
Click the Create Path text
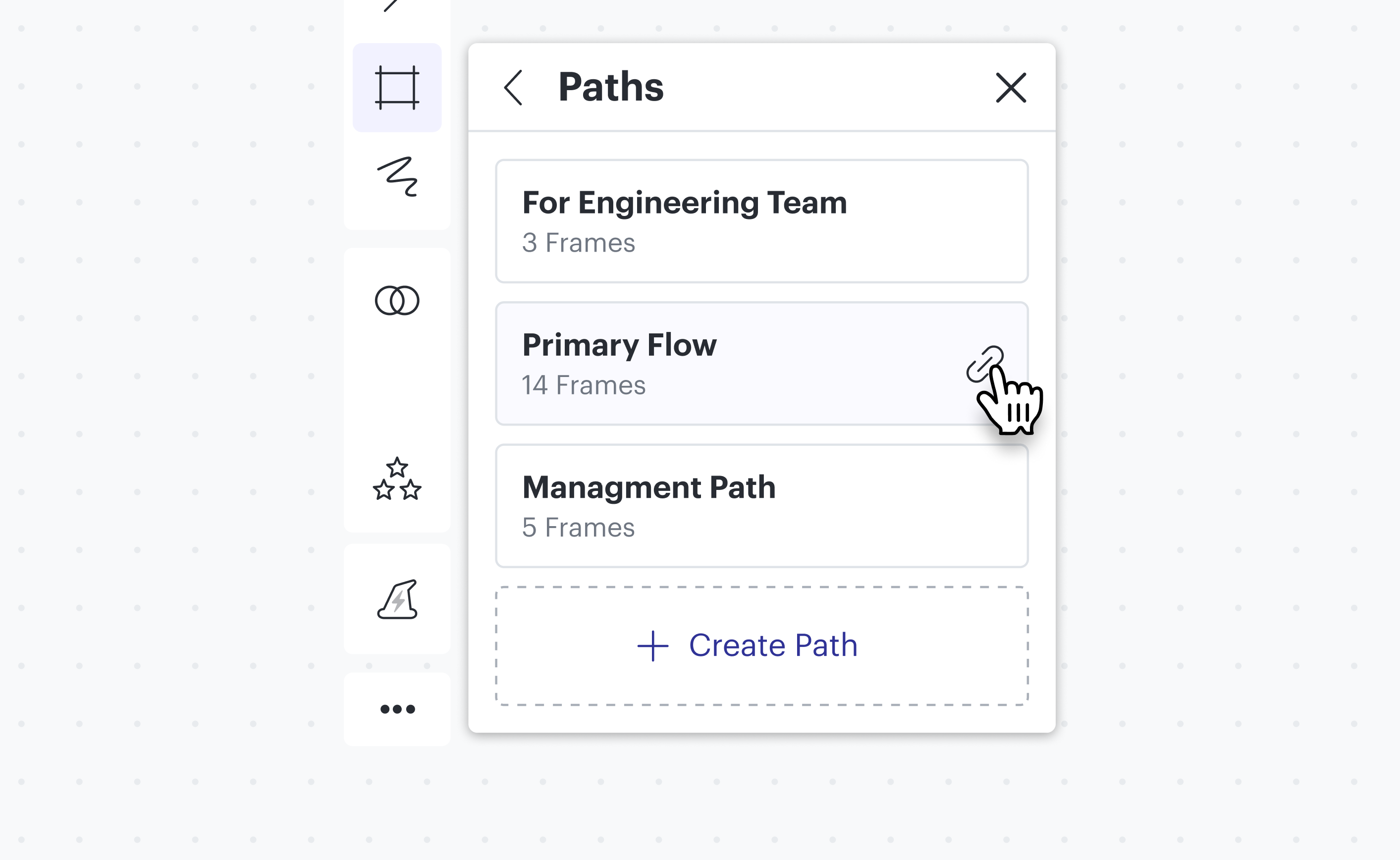pyautogui.click(x=773, y=645)
